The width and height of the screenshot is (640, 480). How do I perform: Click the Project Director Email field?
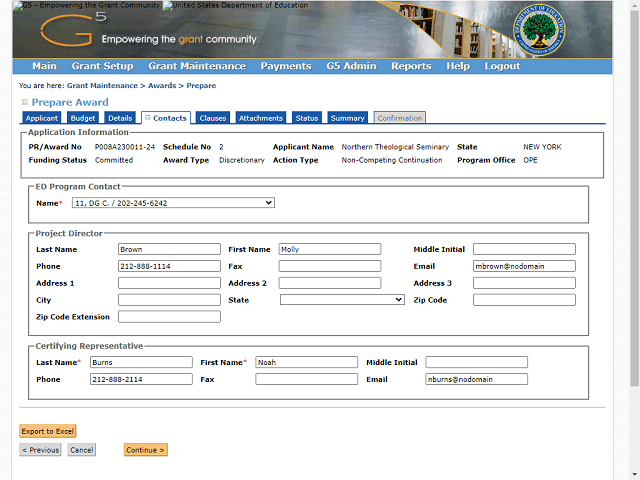point(524,266)
